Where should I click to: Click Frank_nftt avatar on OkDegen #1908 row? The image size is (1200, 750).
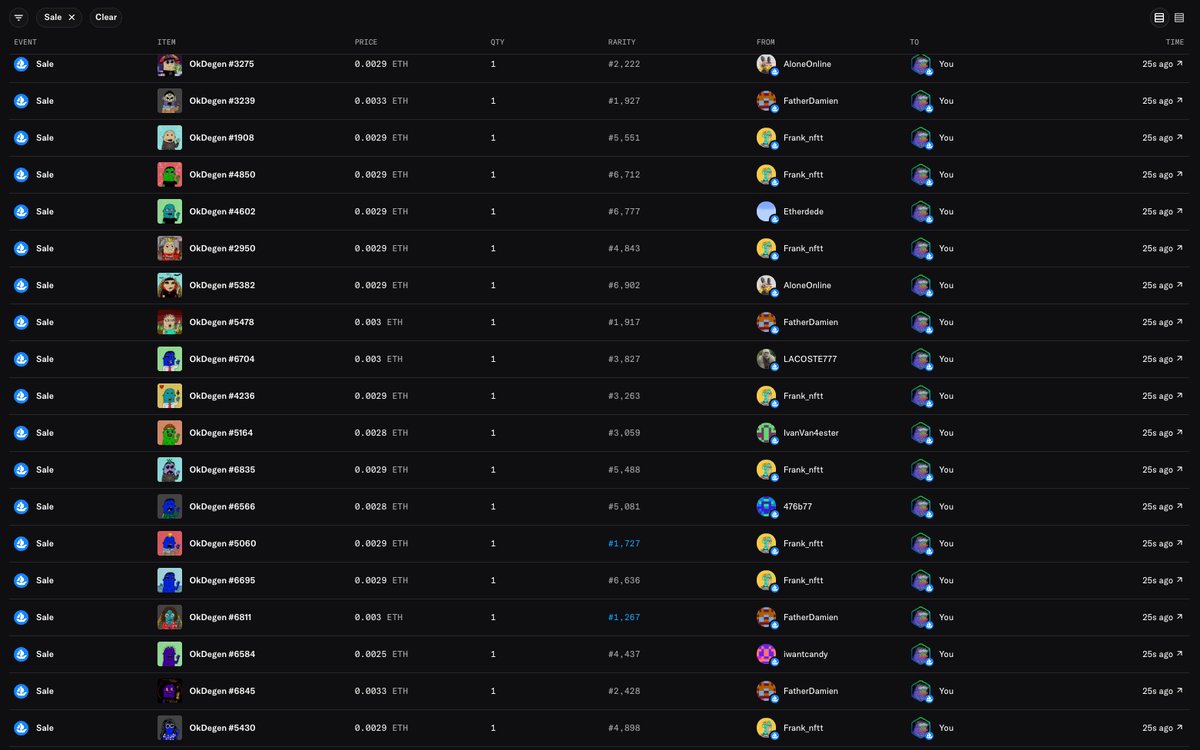click(767, 138)
